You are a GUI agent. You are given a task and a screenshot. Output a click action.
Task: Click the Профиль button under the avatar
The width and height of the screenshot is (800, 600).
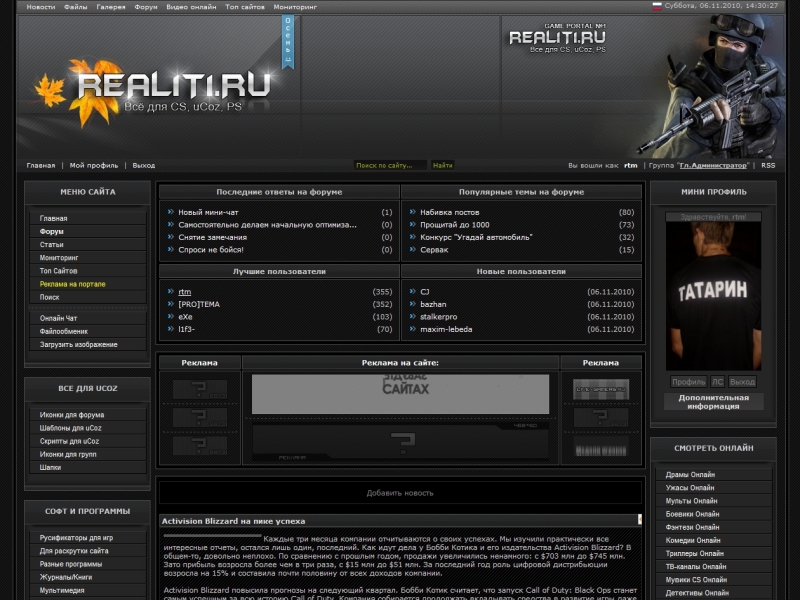[x=689, y=382]
